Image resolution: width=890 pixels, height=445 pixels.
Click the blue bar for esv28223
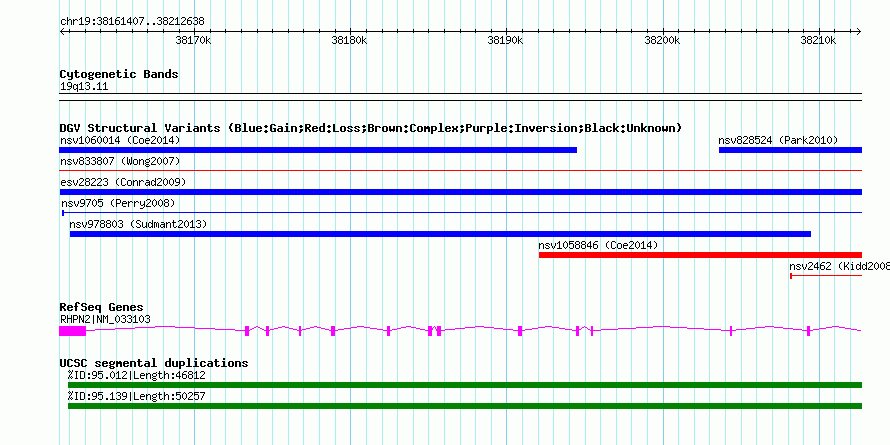pyautogui.click(x=461, y=192)
